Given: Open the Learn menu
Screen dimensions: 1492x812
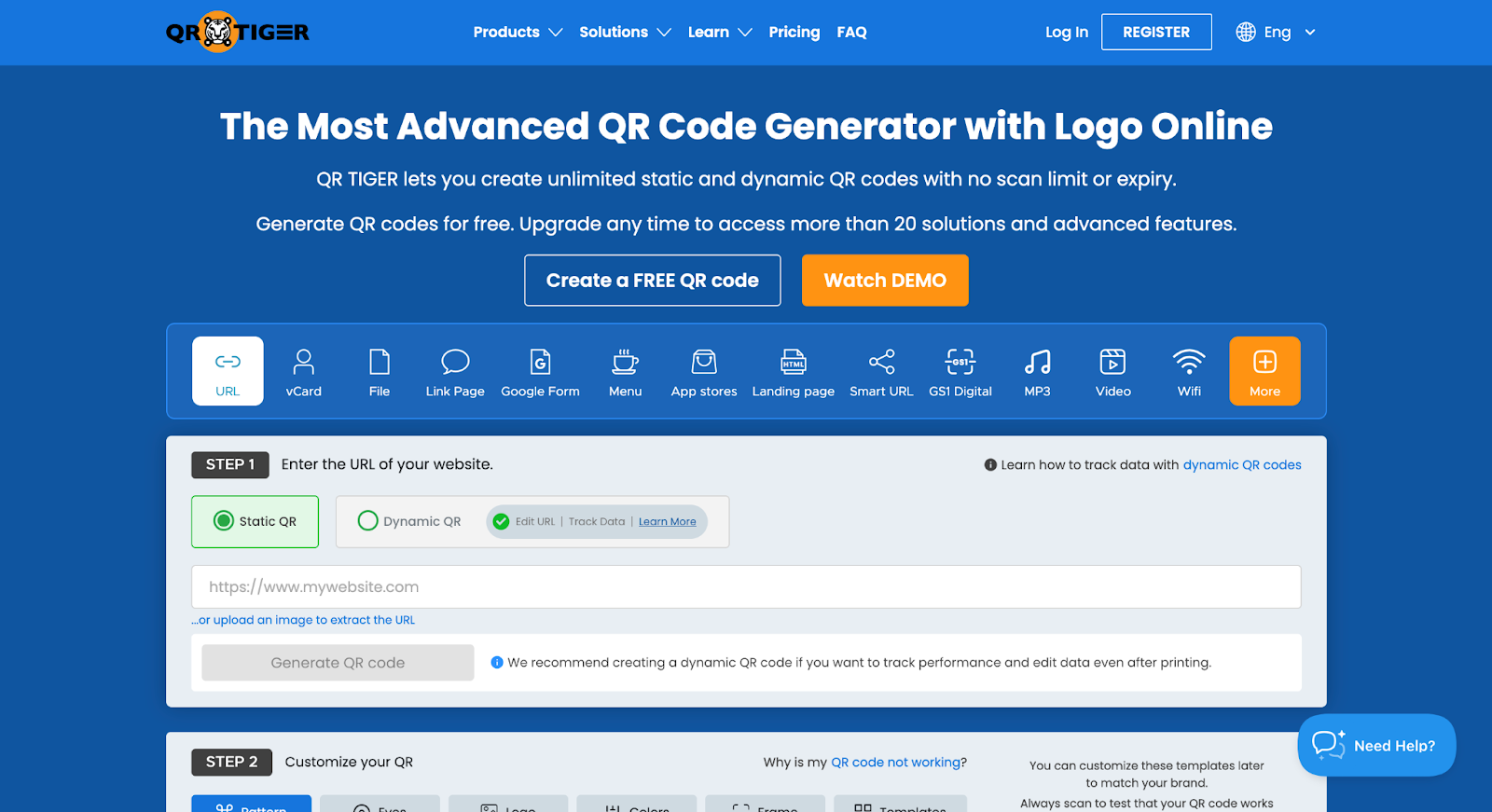Looking at the screenshot, I should click(709, 32).
